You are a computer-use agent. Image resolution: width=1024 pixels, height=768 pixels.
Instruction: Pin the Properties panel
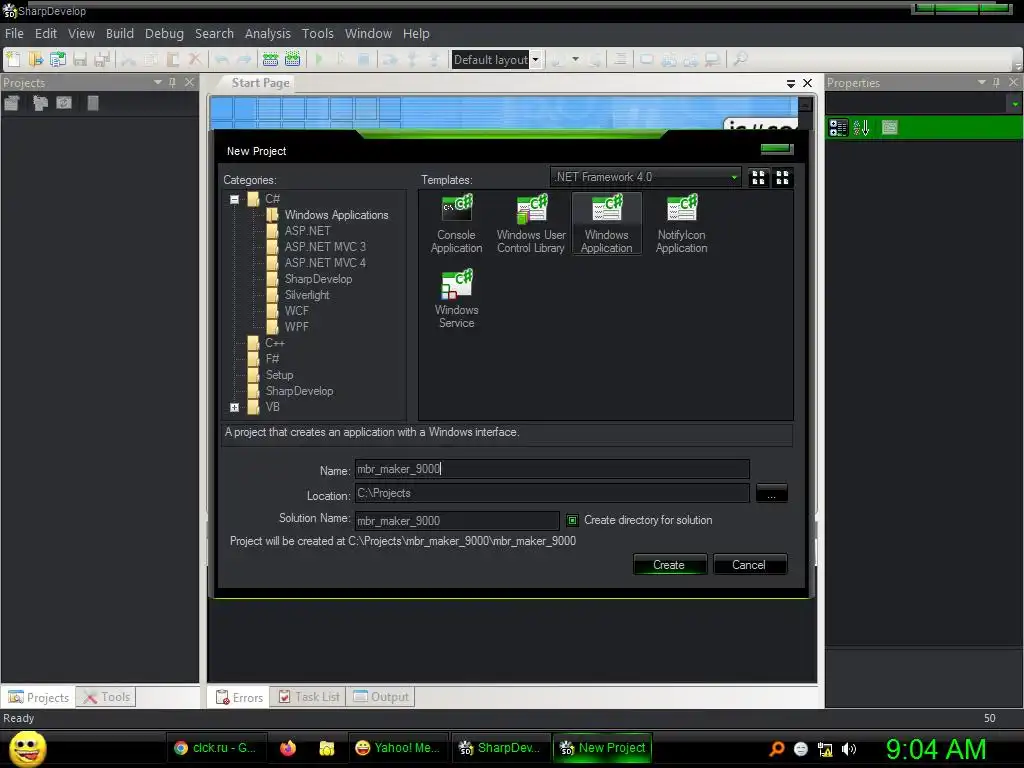click(996, 82)
